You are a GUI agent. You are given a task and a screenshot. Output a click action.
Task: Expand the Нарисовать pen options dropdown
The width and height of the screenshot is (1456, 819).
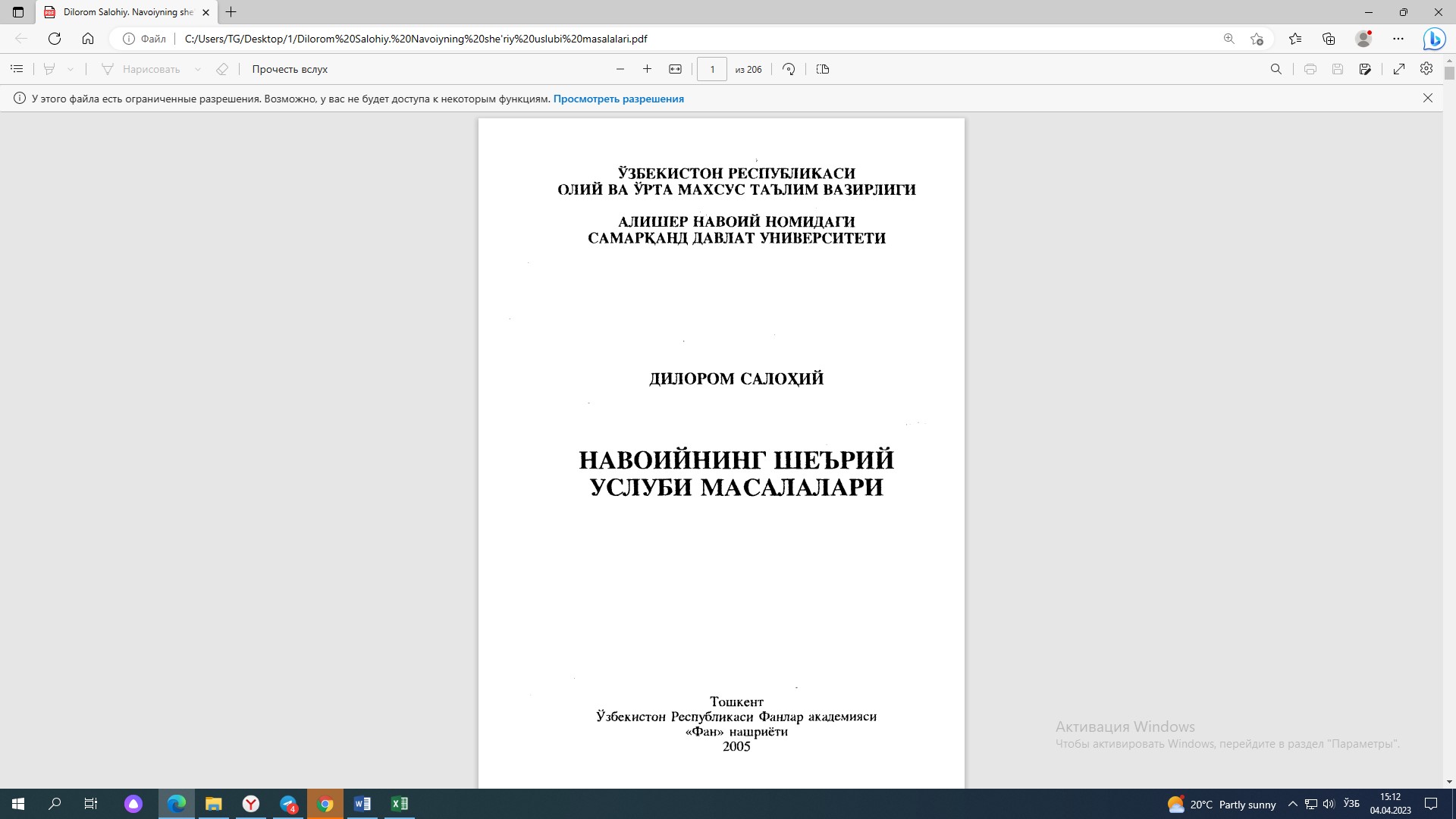pyautogui.click(x=199, y=68)
